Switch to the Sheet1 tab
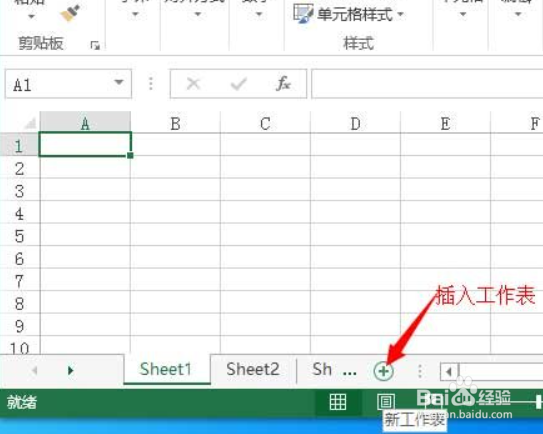 pos(166,369)
